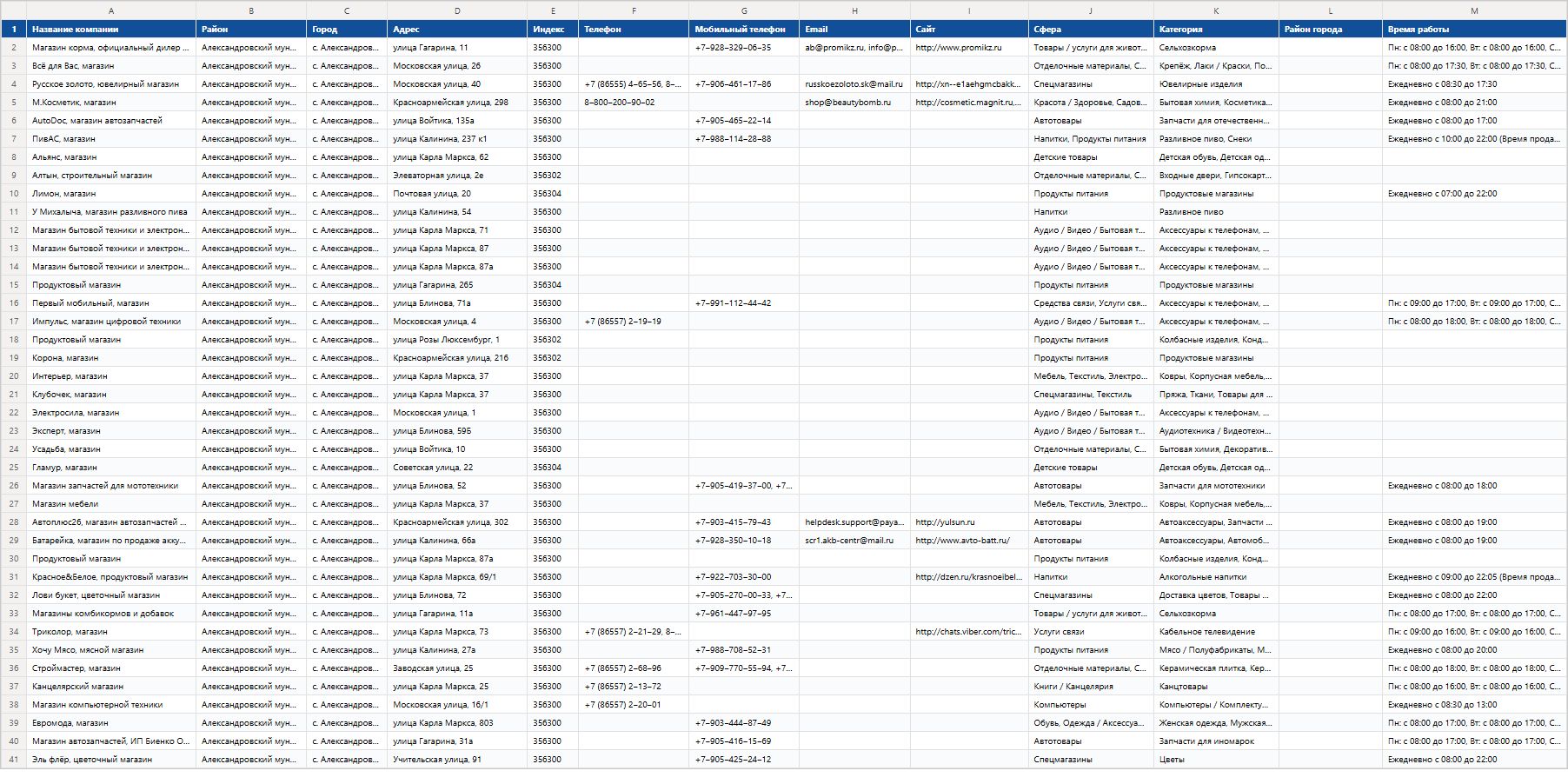Select row number 20 header
The width and height of the screenshot is (1568, 784).
click(14, 376)
